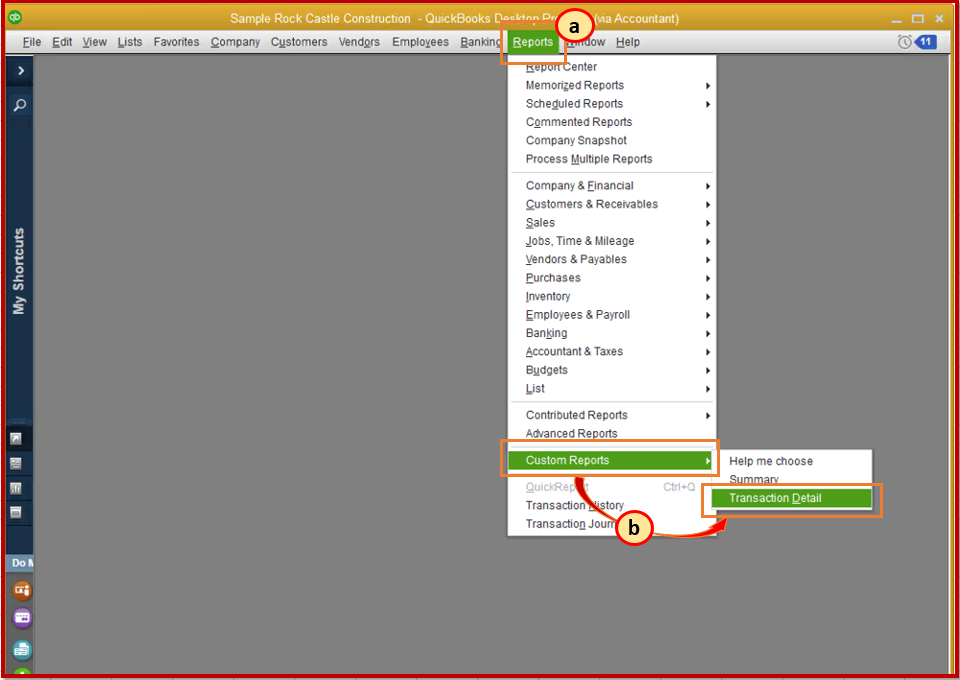Open the Favorites menu
The image size is (960, 680).
(x=176, y=42)
